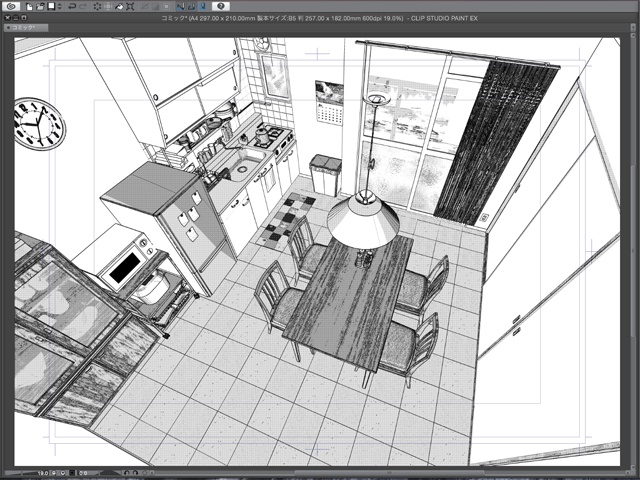Zoom out using the status bar icon

[54, 473]
